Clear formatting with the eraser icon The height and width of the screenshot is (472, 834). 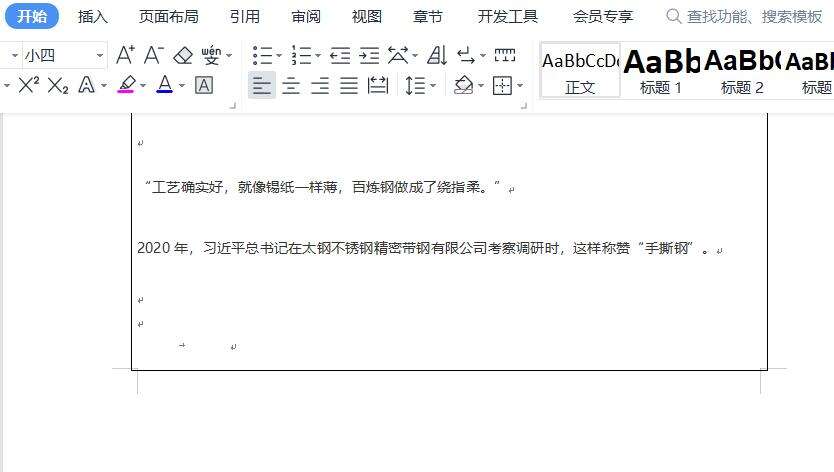[x=183, y=55]
